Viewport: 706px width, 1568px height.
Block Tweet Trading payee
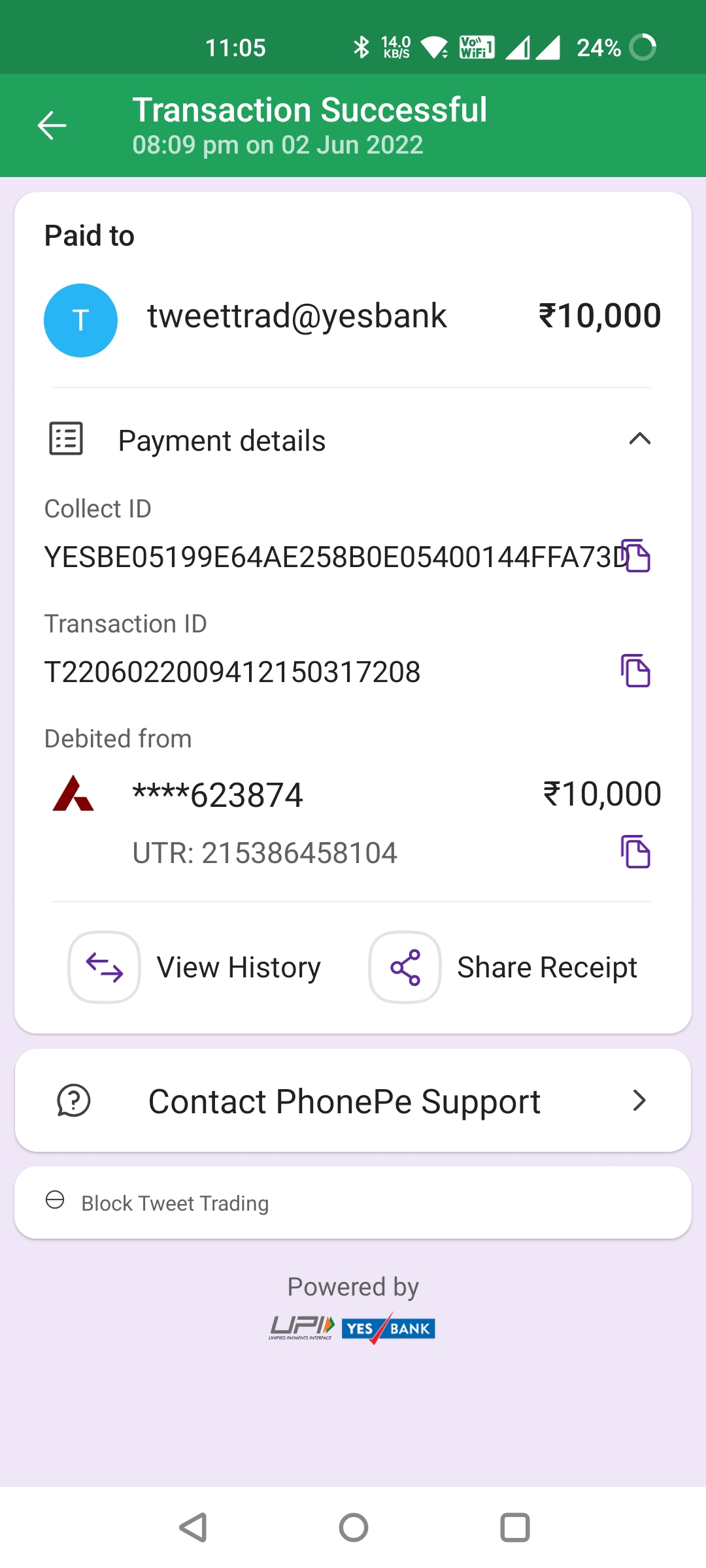point(175,1203)
